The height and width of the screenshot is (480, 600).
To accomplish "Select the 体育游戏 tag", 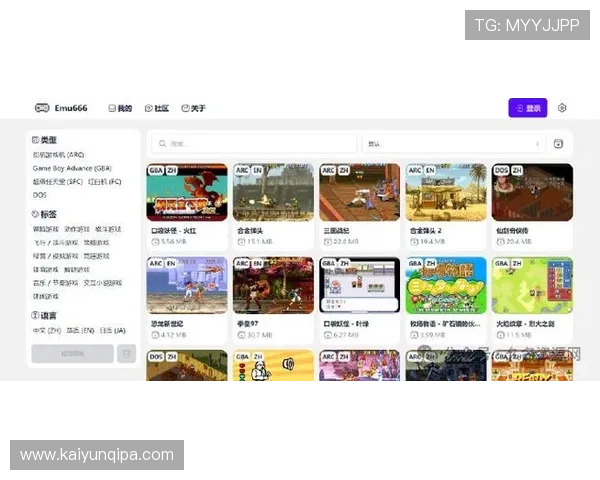I will point(46,269).
